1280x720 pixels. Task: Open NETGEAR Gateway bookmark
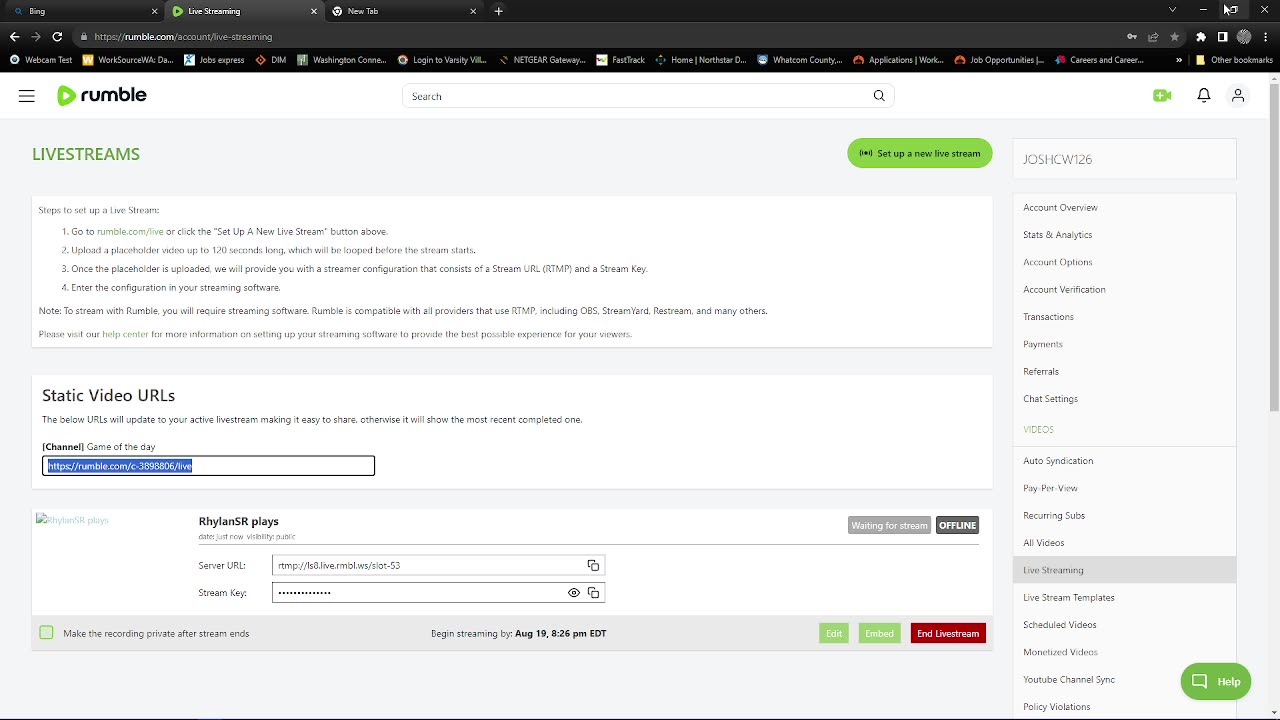point(541,60)
